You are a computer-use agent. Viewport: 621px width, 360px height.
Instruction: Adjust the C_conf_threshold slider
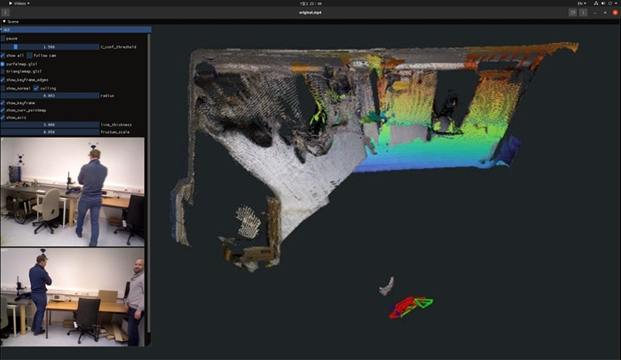[50, 47]
